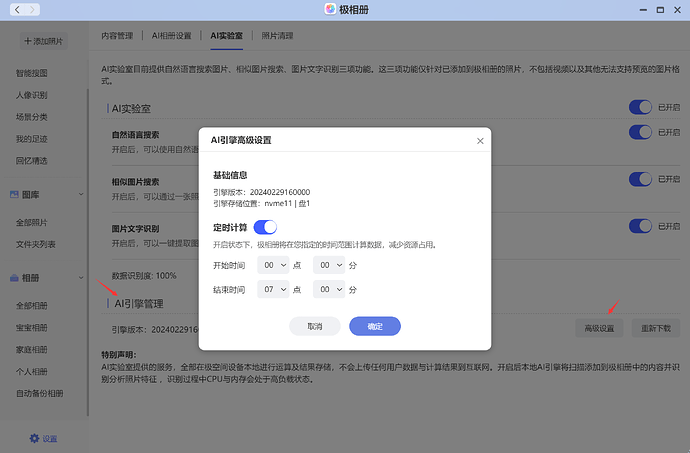Collapse the 图库 sidebar section

(81, 194)
